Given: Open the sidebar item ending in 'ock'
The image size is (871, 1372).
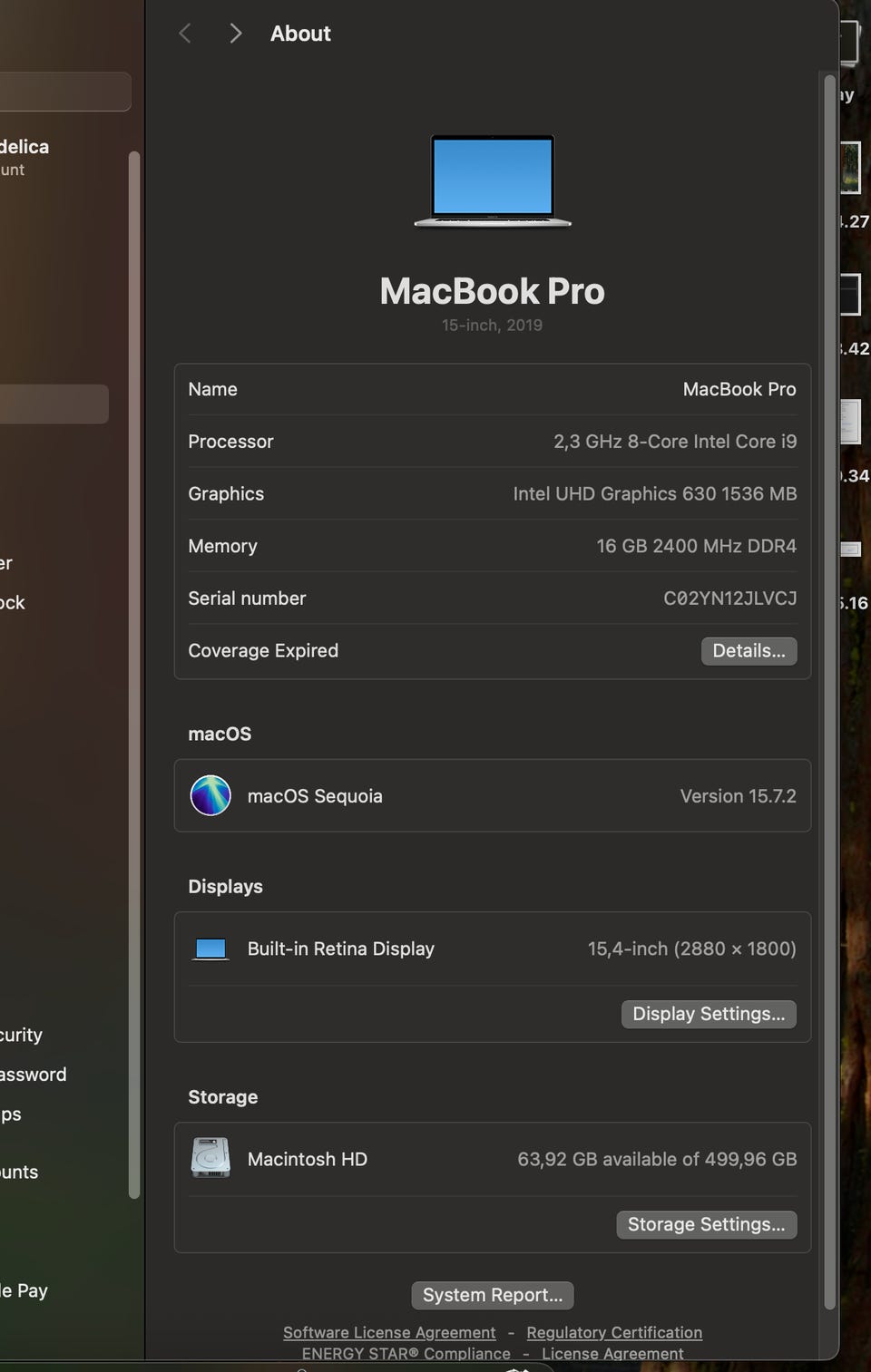Looking at the screenshot, I should pos(13,602).
